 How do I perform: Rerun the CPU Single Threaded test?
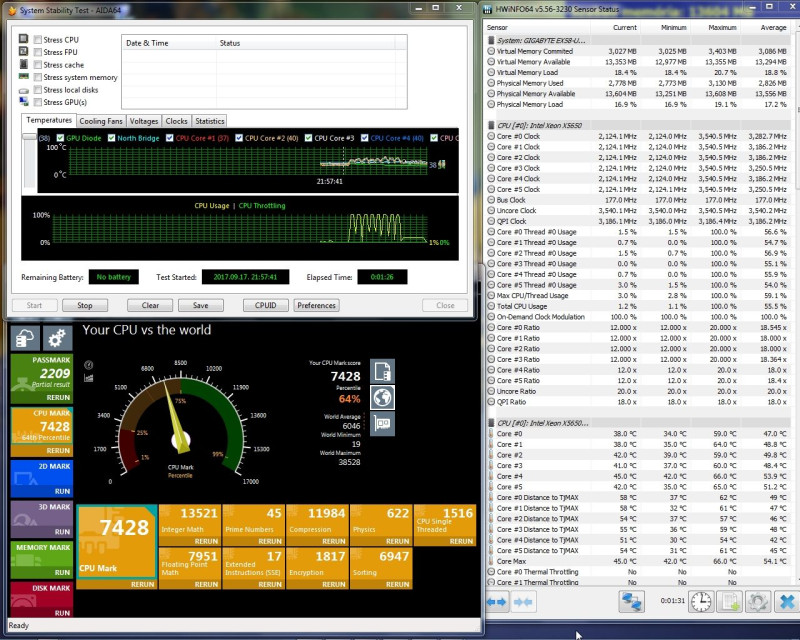coord(461,541)
